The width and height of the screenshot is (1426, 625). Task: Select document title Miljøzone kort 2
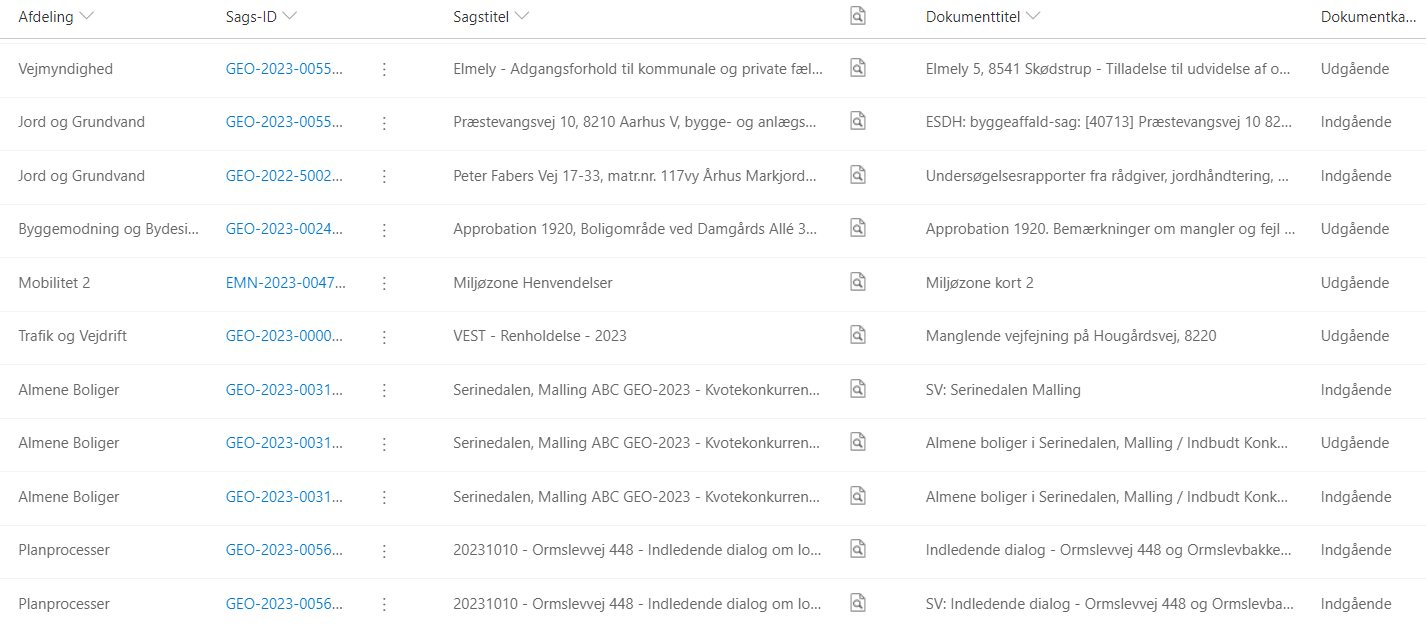(x=980, y=283)
